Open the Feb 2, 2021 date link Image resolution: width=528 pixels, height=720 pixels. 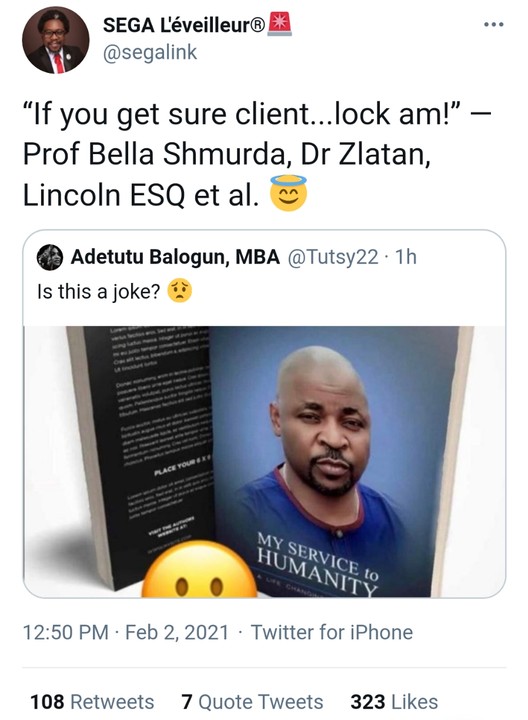[x=177, y=632]
